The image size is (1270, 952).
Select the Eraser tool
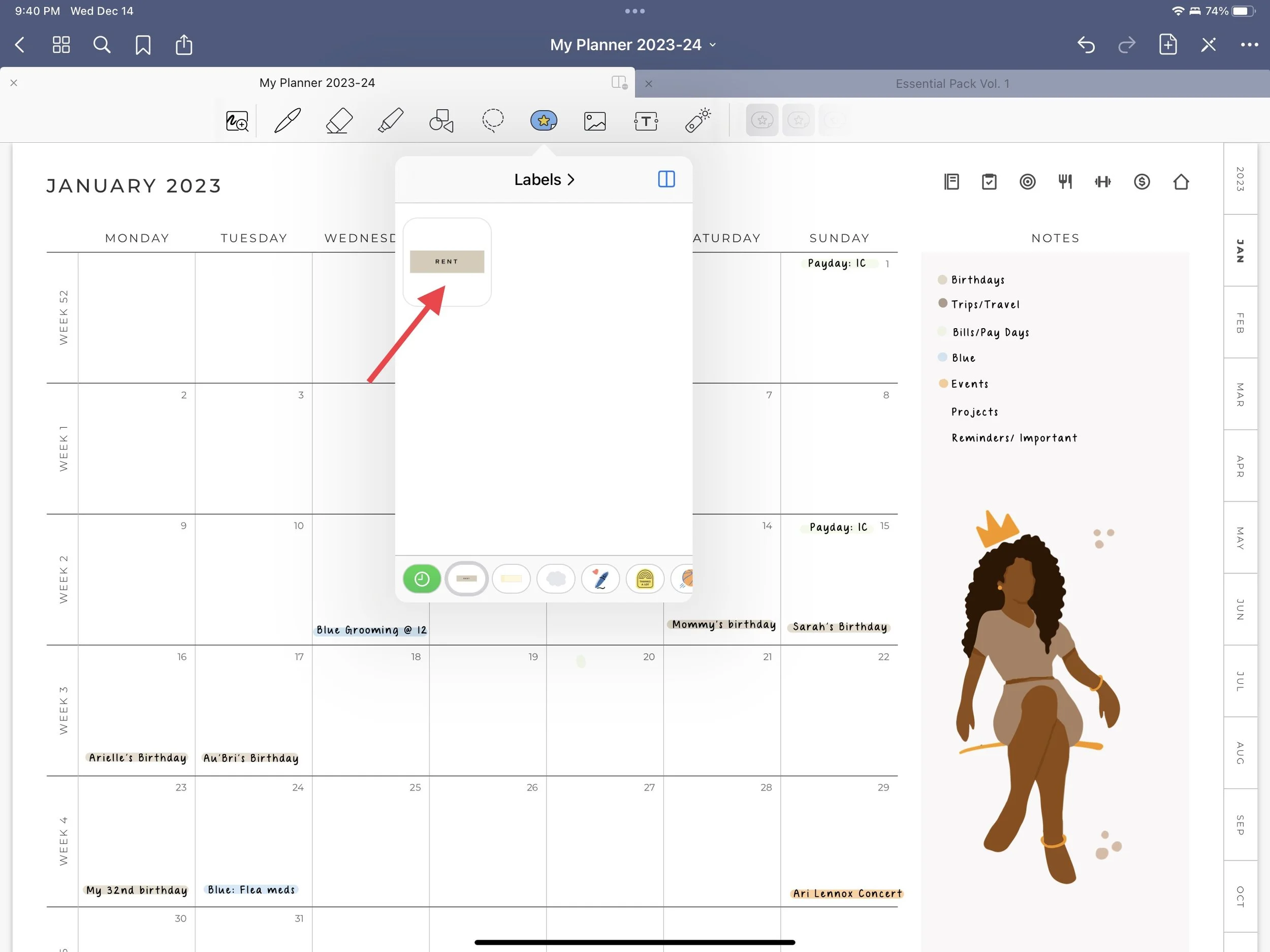[x=339, y=120]
